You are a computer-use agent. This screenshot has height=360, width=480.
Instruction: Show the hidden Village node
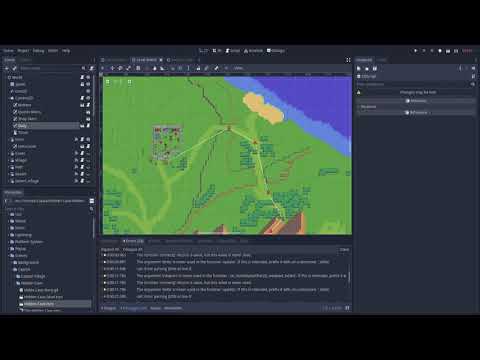point(88,160)
